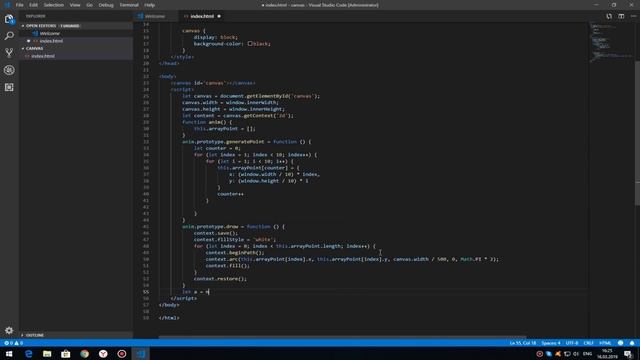
Task: Split the editor to the right
Action: pyautogui.click(x=621, y=16)
